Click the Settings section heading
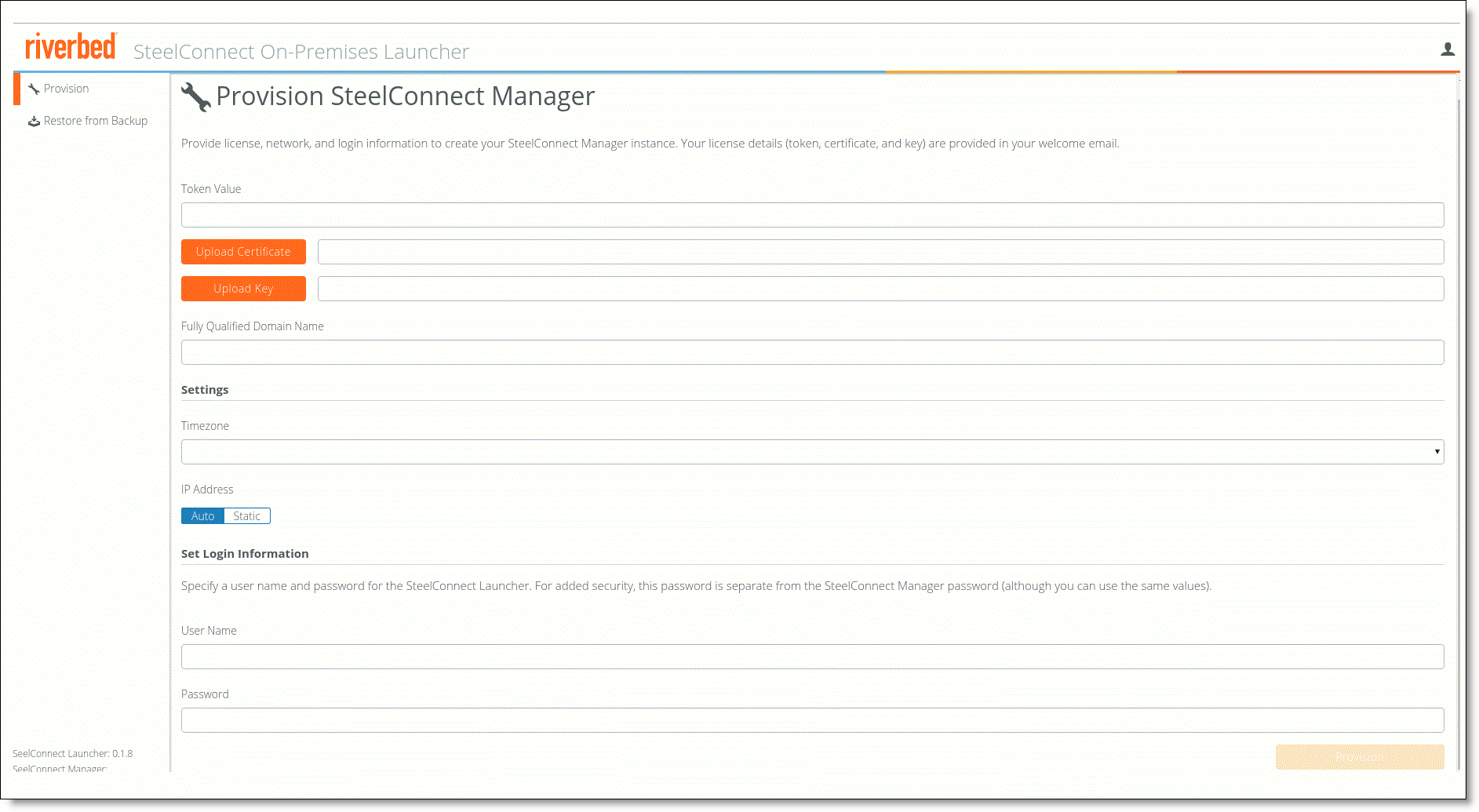This screenshot has height=812, width=1479. pos(205,390)
